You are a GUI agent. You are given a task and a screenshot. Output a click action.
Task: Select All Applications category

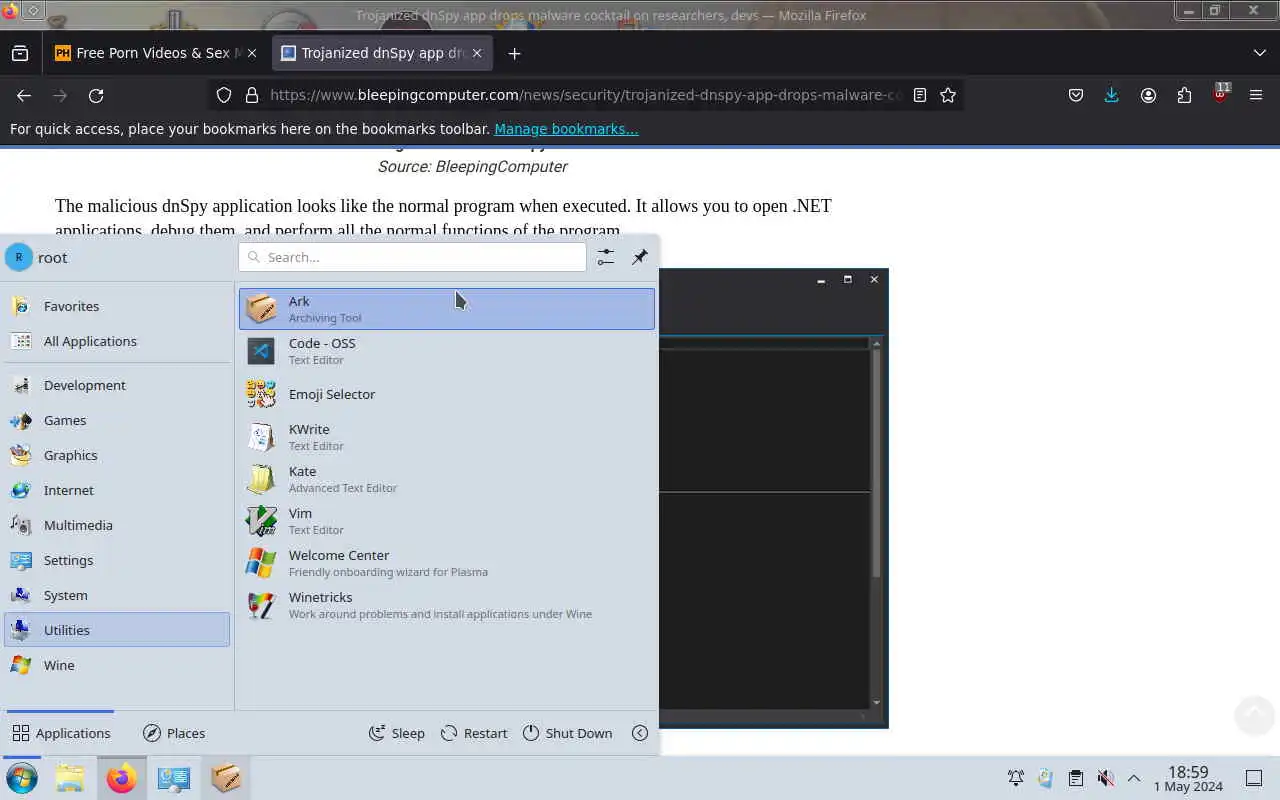click(x=117, y=341)
